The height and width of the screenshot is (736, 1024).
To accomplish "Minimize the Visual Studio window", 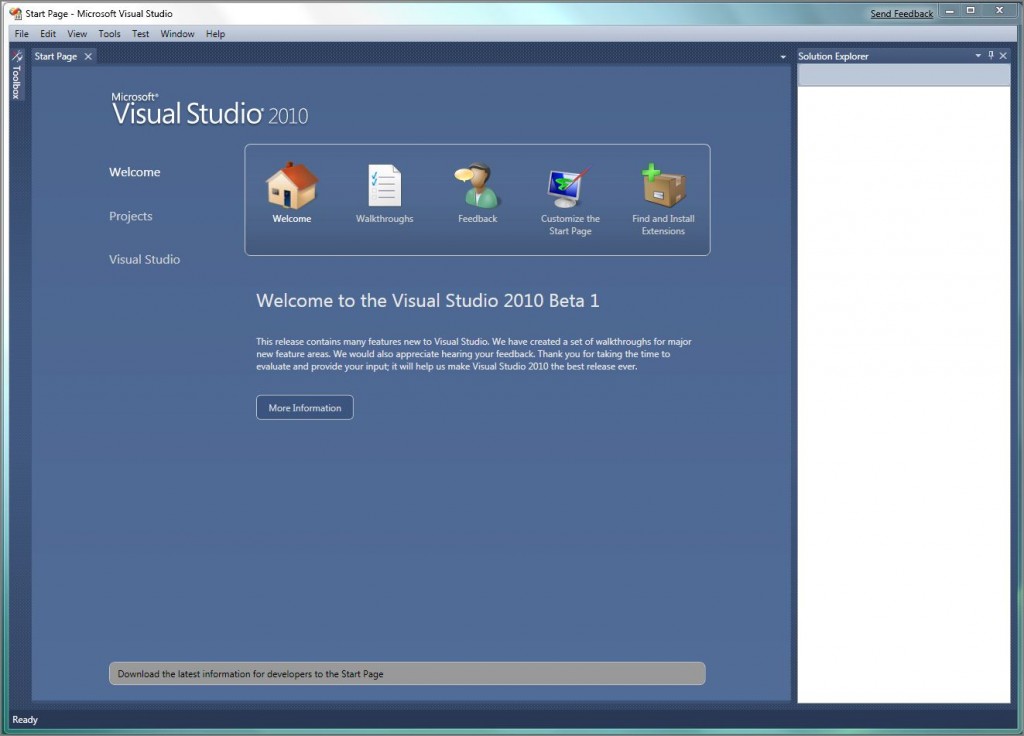I will click(x=950, y=11).
